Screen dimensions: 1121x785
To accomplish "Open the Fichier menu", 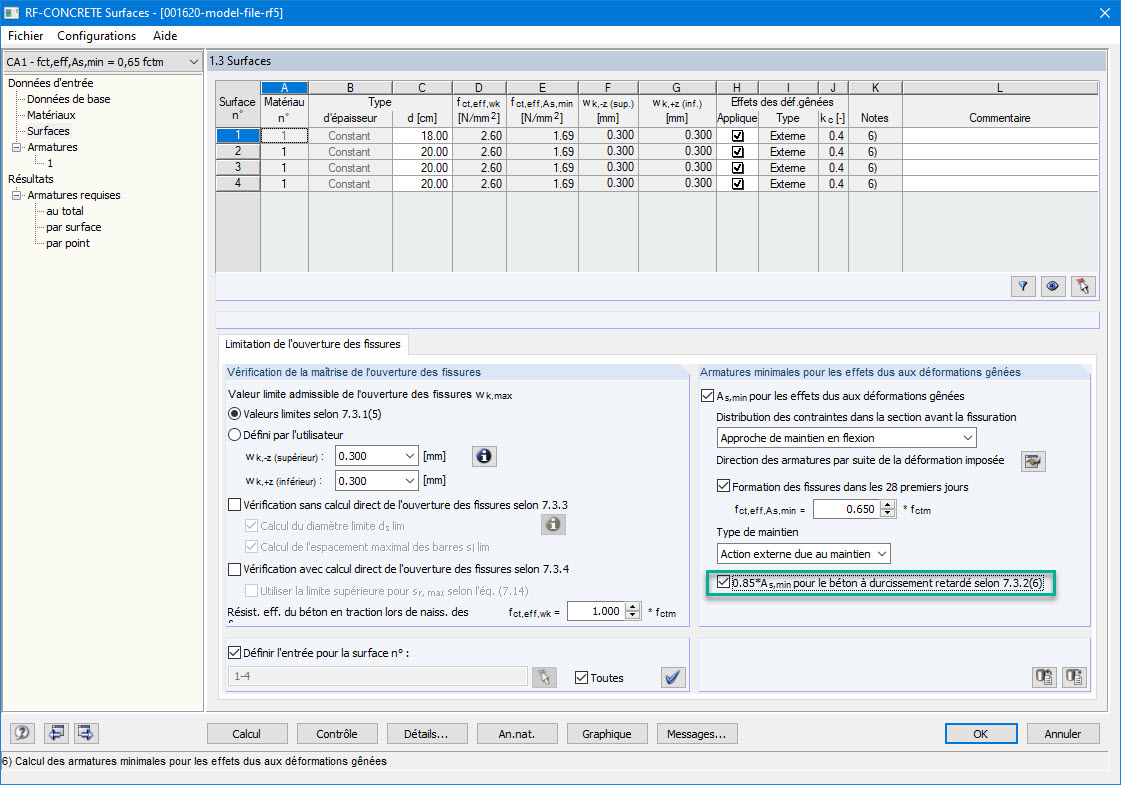I will (x=26, y=36).
